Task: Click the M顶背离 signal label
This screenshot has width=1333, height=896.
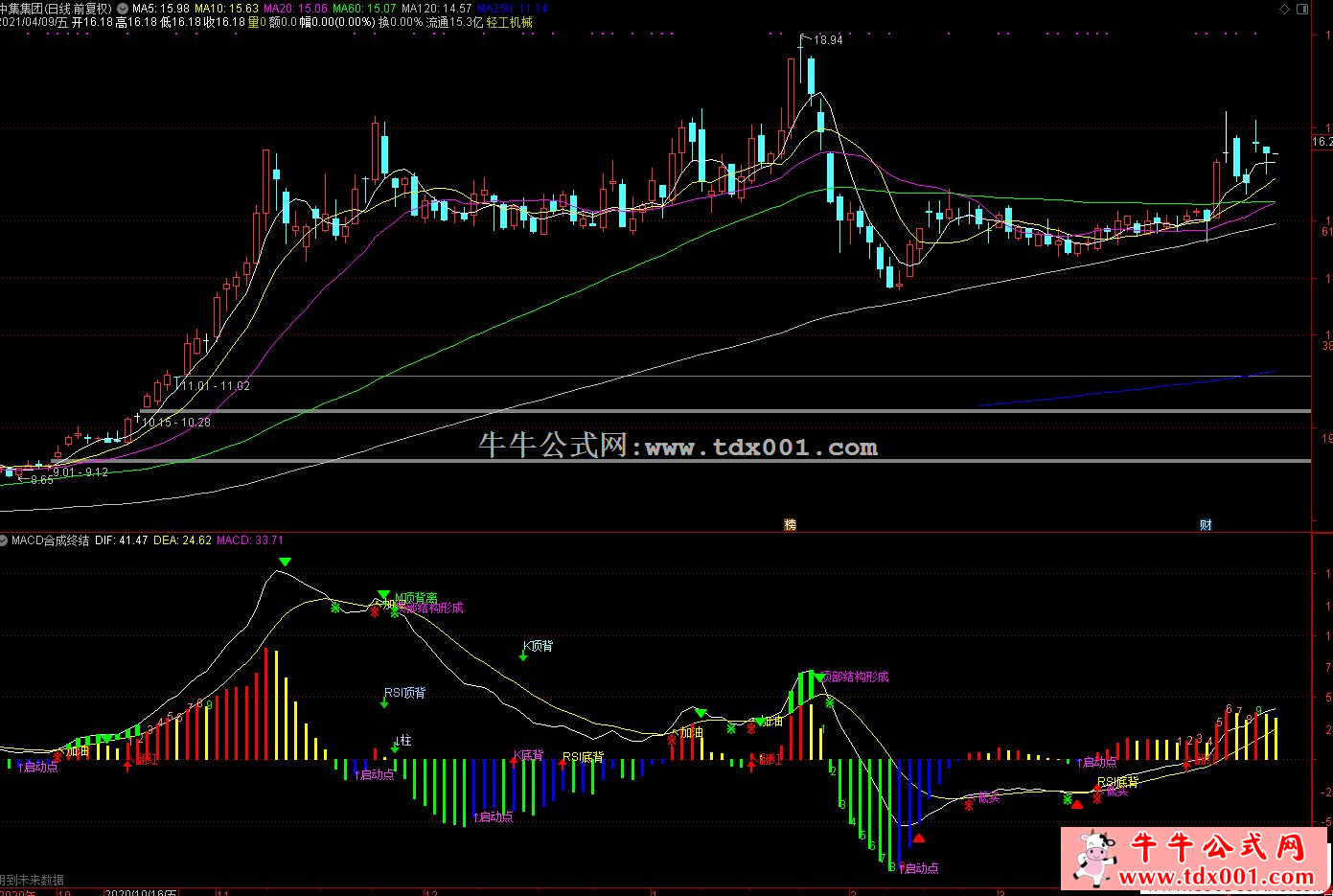Action: 416,598
